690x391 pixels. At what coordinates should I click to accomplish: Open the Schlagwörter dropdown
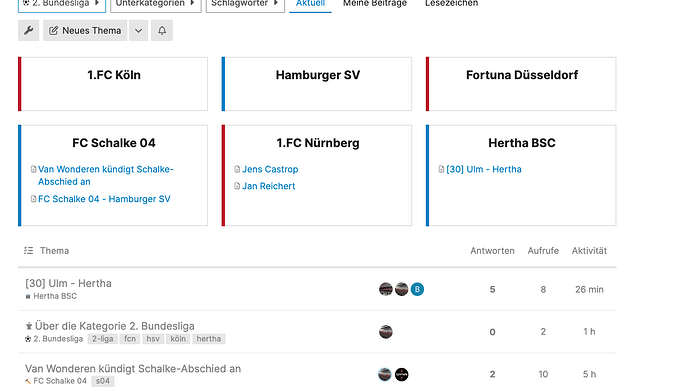point(245,4)
